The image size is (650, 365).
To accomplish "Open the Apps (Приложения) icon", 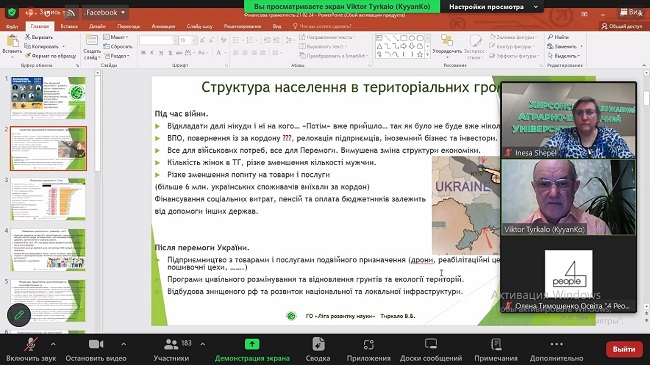I will click(369, 344).
